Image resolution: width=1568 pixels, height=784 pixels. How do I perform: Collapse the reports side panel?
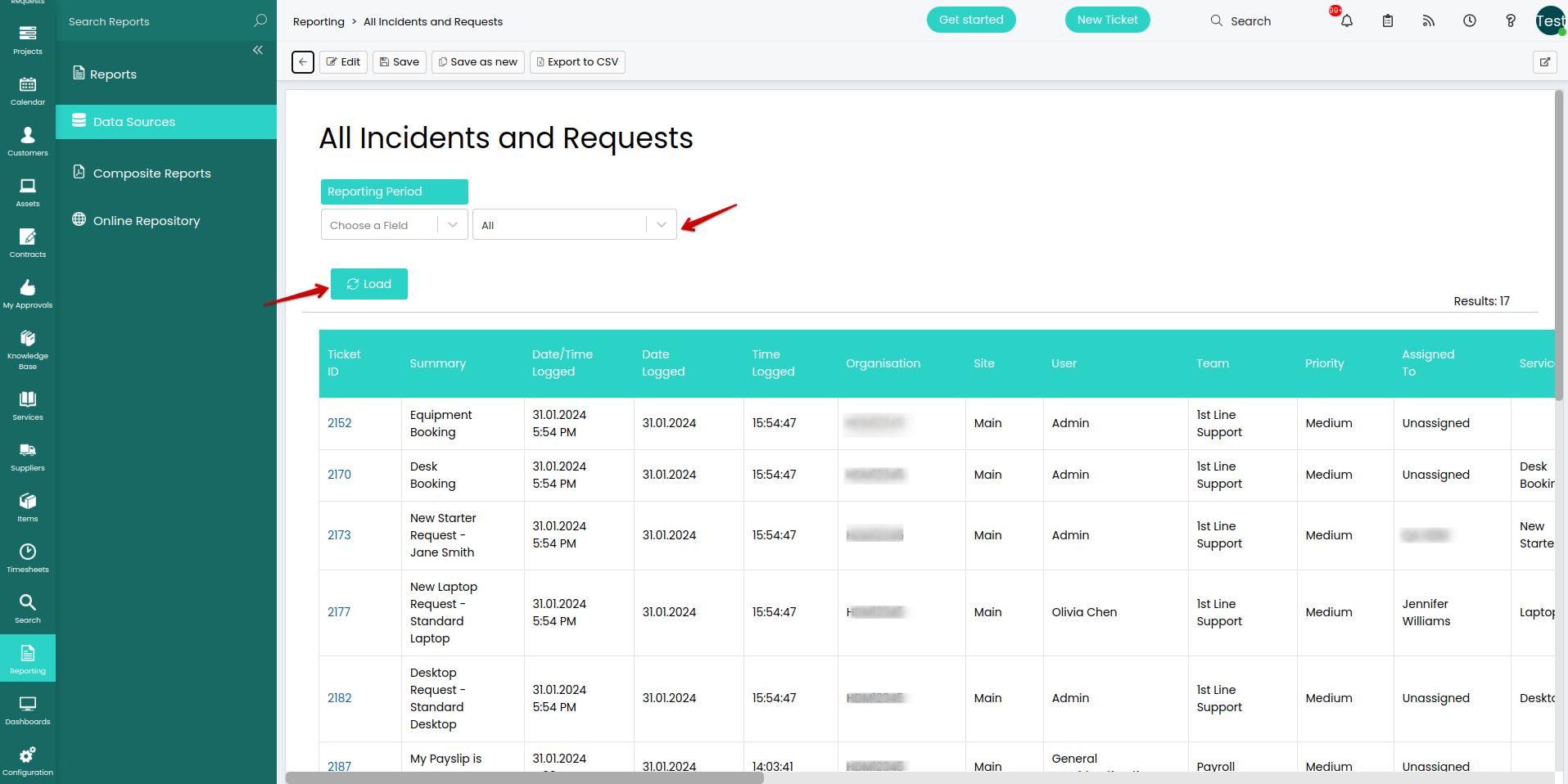(258, 51)
